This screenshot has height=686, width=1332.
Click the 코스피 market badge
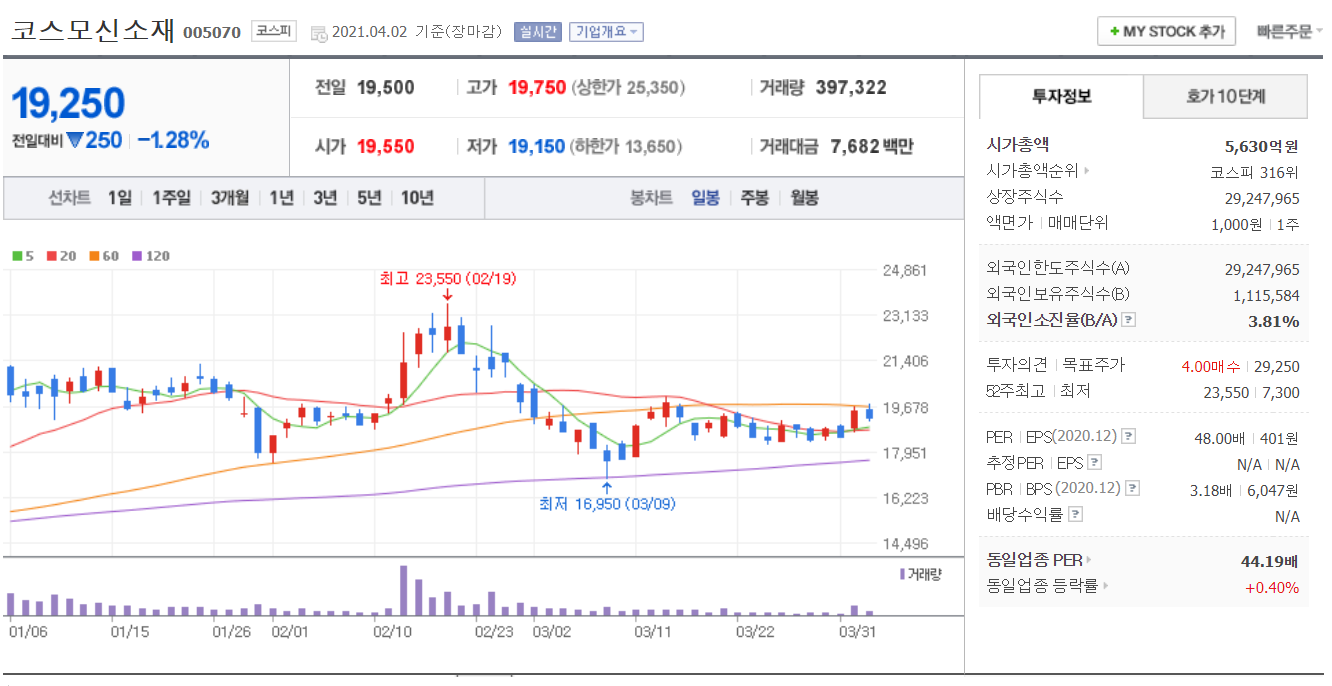(x=273, y=31)
